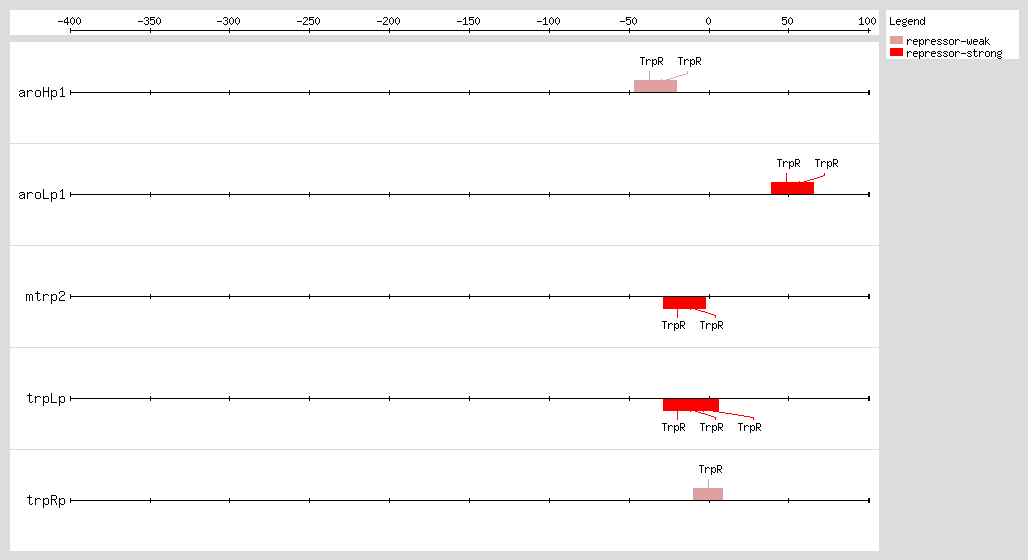Click the -200 position on the ruler
The width and height of the screenshot is (1028, 560).
389,22
